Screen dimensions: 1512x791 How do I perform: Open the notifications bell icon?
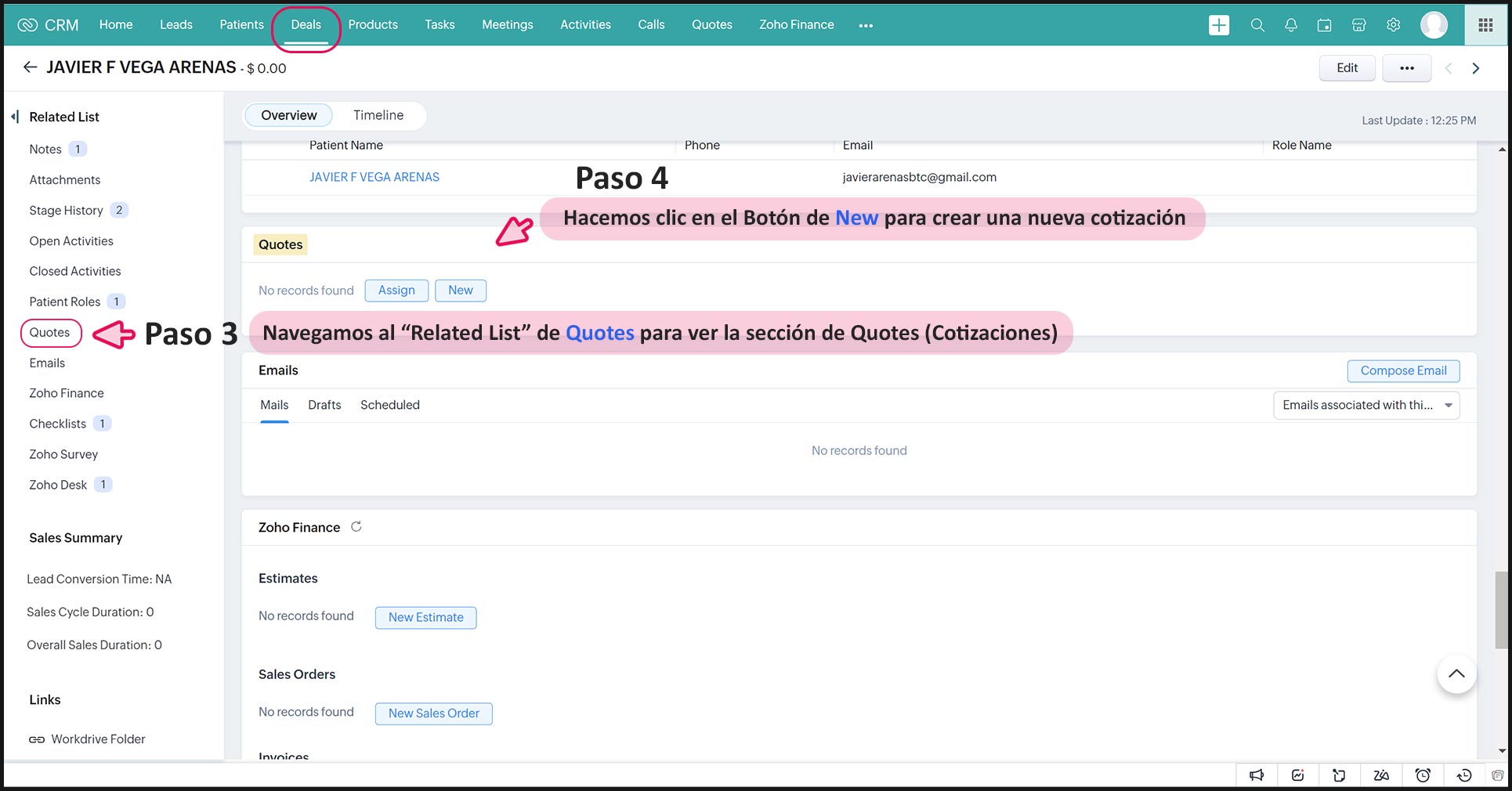coord(1291,25)
